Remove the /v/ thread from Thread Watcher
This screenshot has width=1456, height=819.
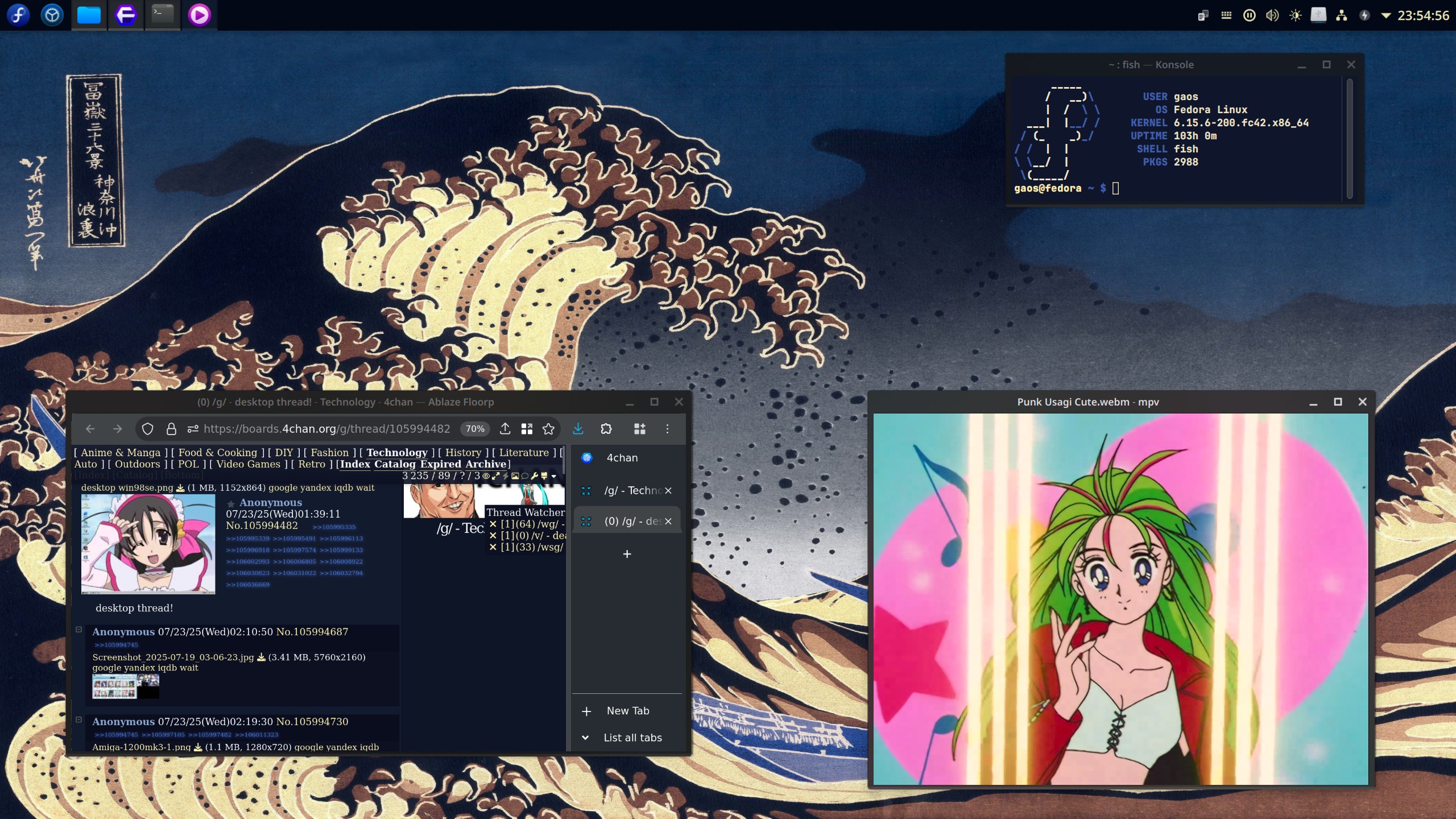(493, 536)
